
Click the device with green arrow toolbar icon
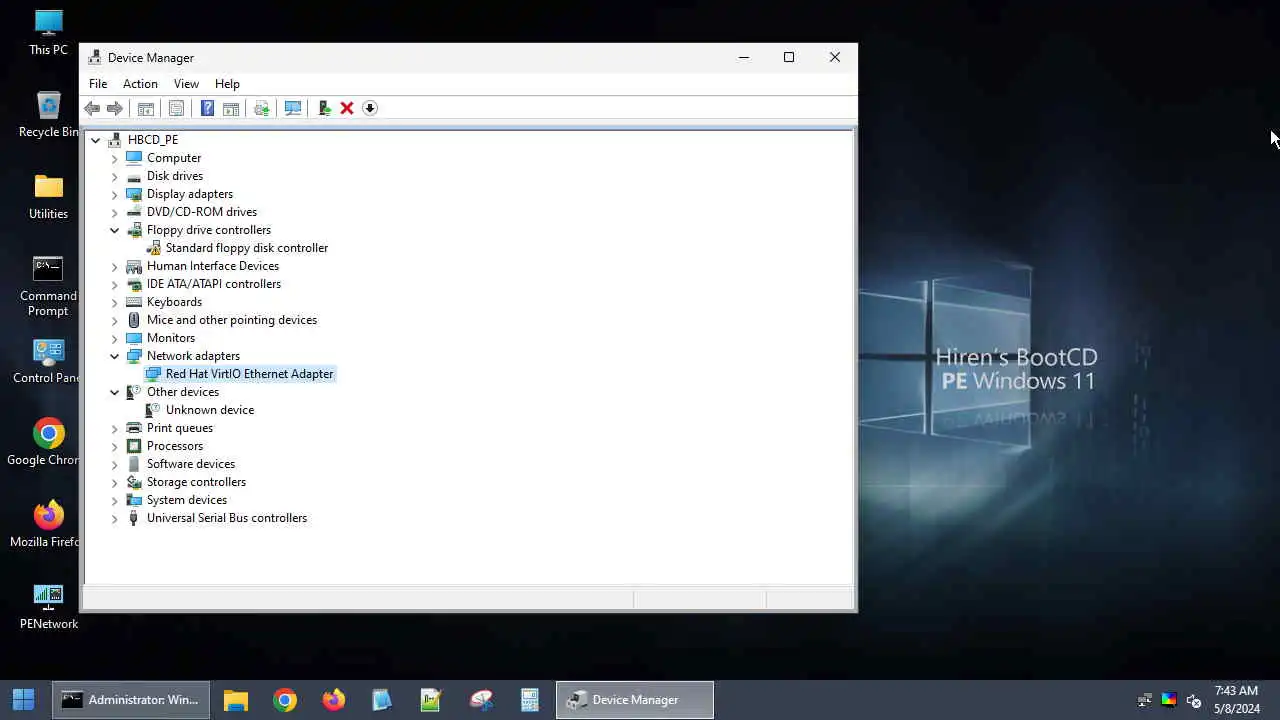pos(324,108)
